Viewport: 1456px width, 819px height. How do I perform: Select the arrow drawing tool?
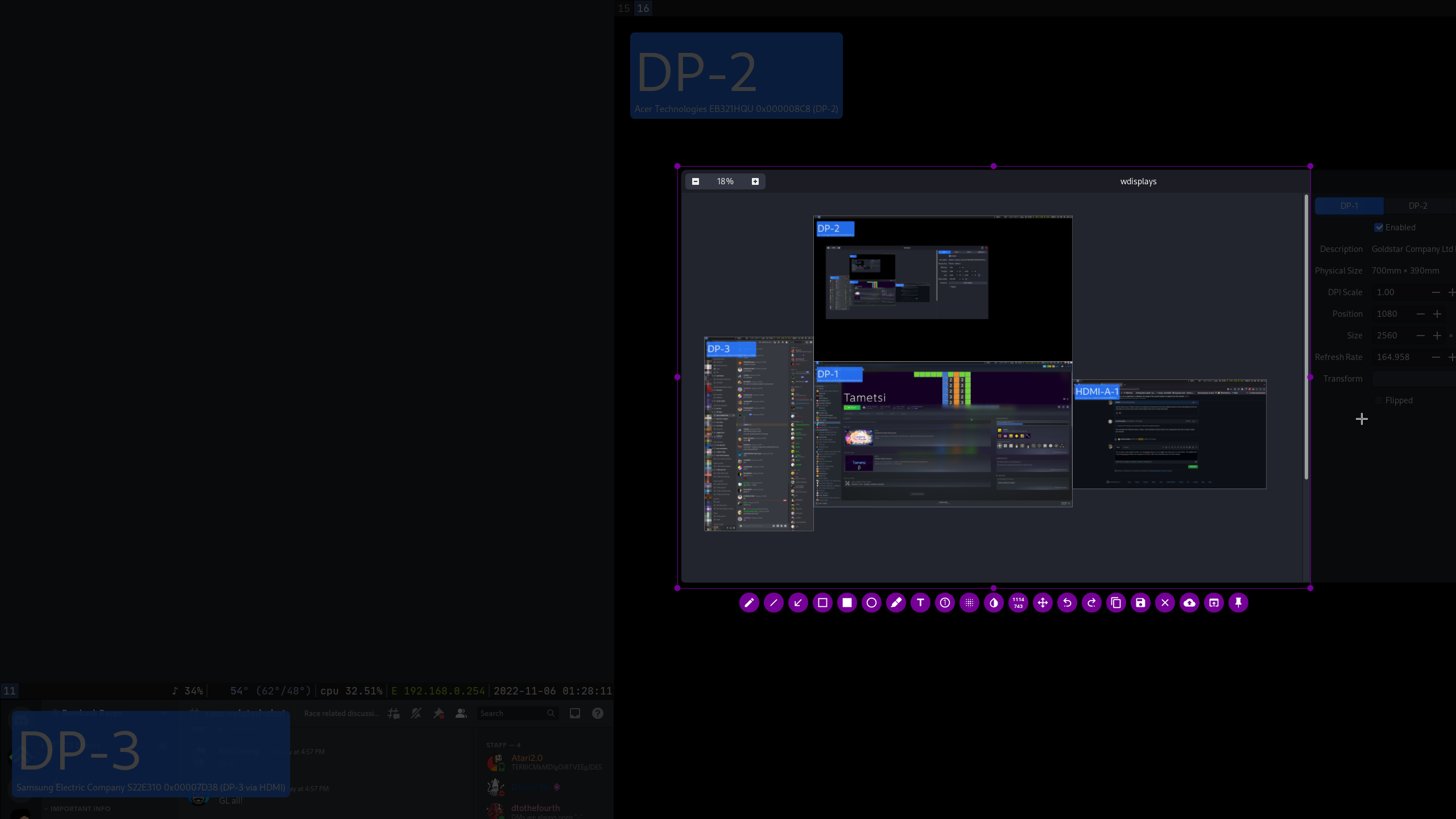(798, 603)
